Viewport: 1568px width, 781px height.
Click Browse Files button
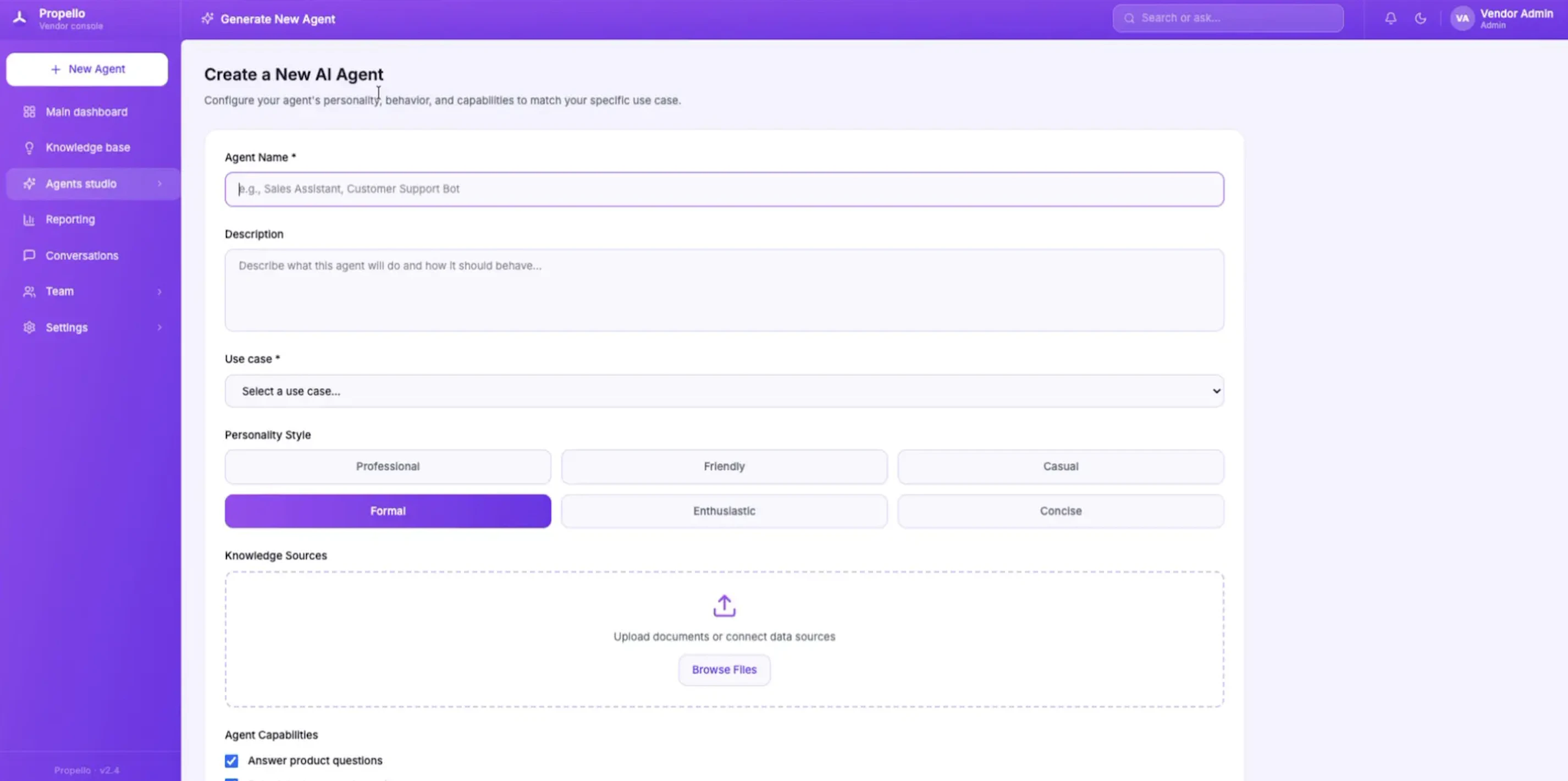coord(725,669)
